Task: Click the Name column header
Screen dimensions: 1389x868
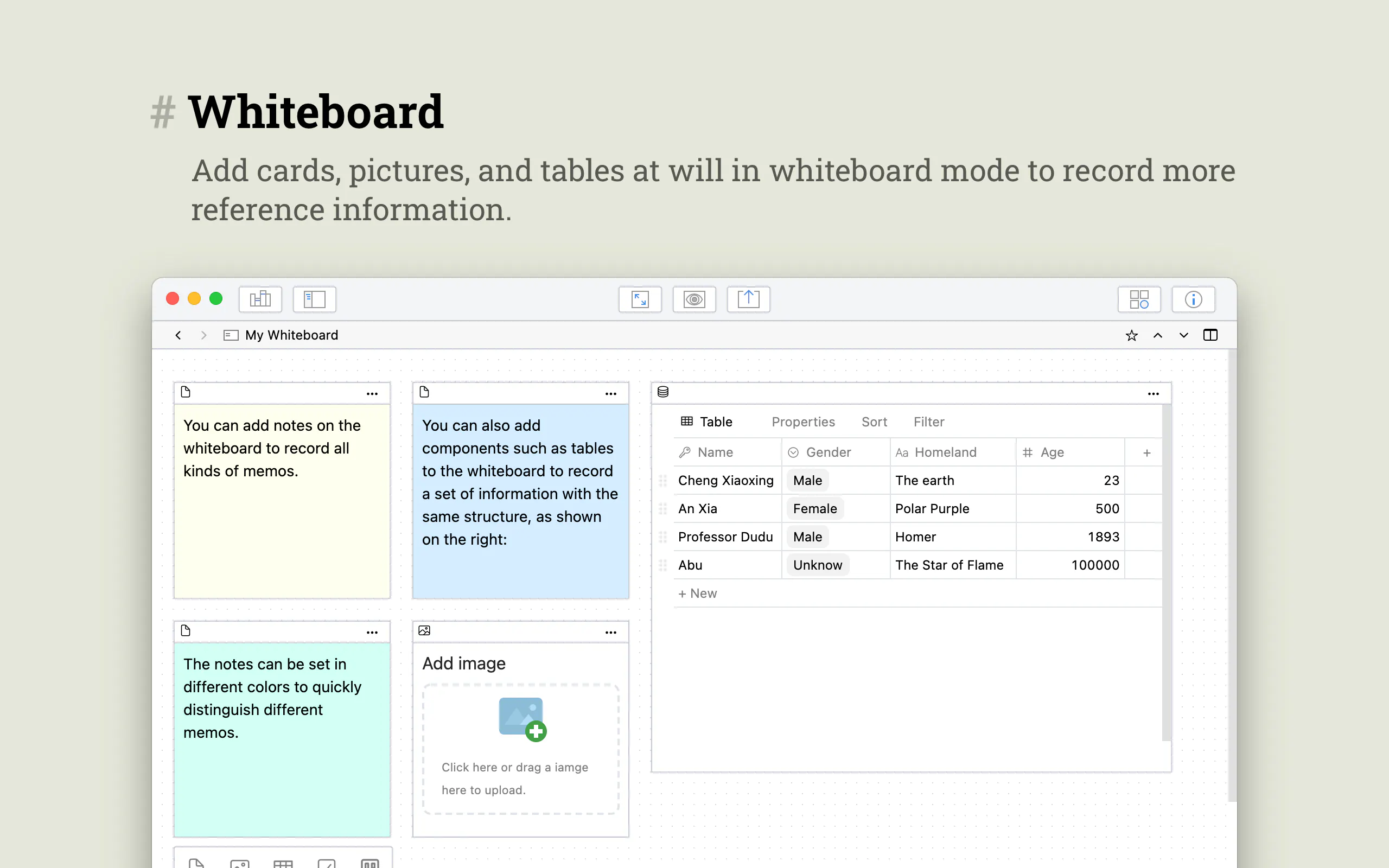Action: tap(727, 452)
